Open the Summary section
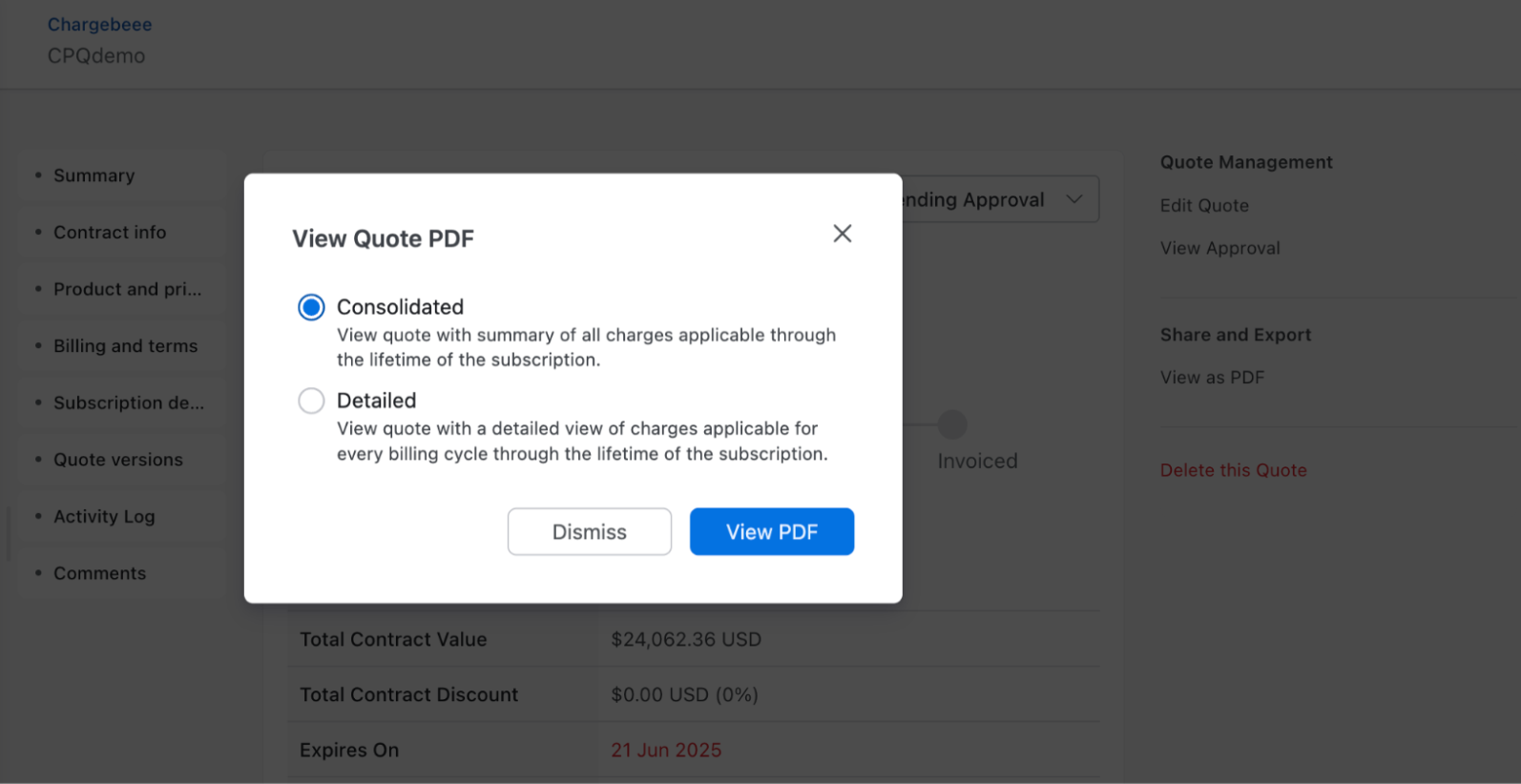The image size is (1521, 784). point(94,175)
